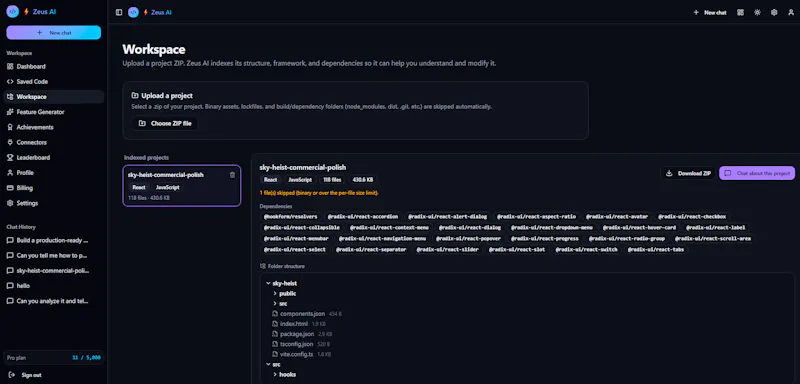Delete the sky-heist-commercial-polish project trash icon

click(x=233, y=174)
